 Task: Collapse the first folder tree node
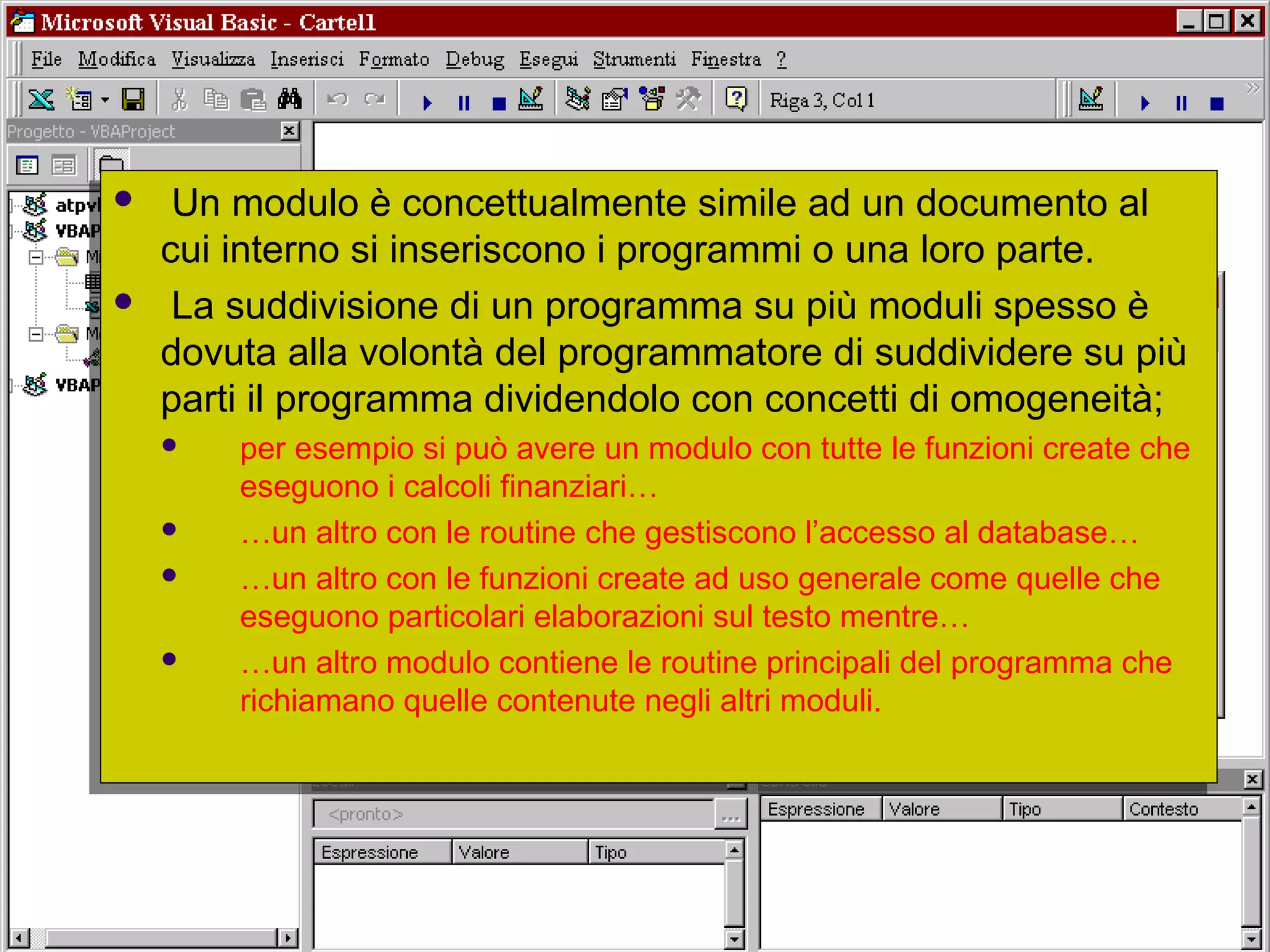pos(36,257)
